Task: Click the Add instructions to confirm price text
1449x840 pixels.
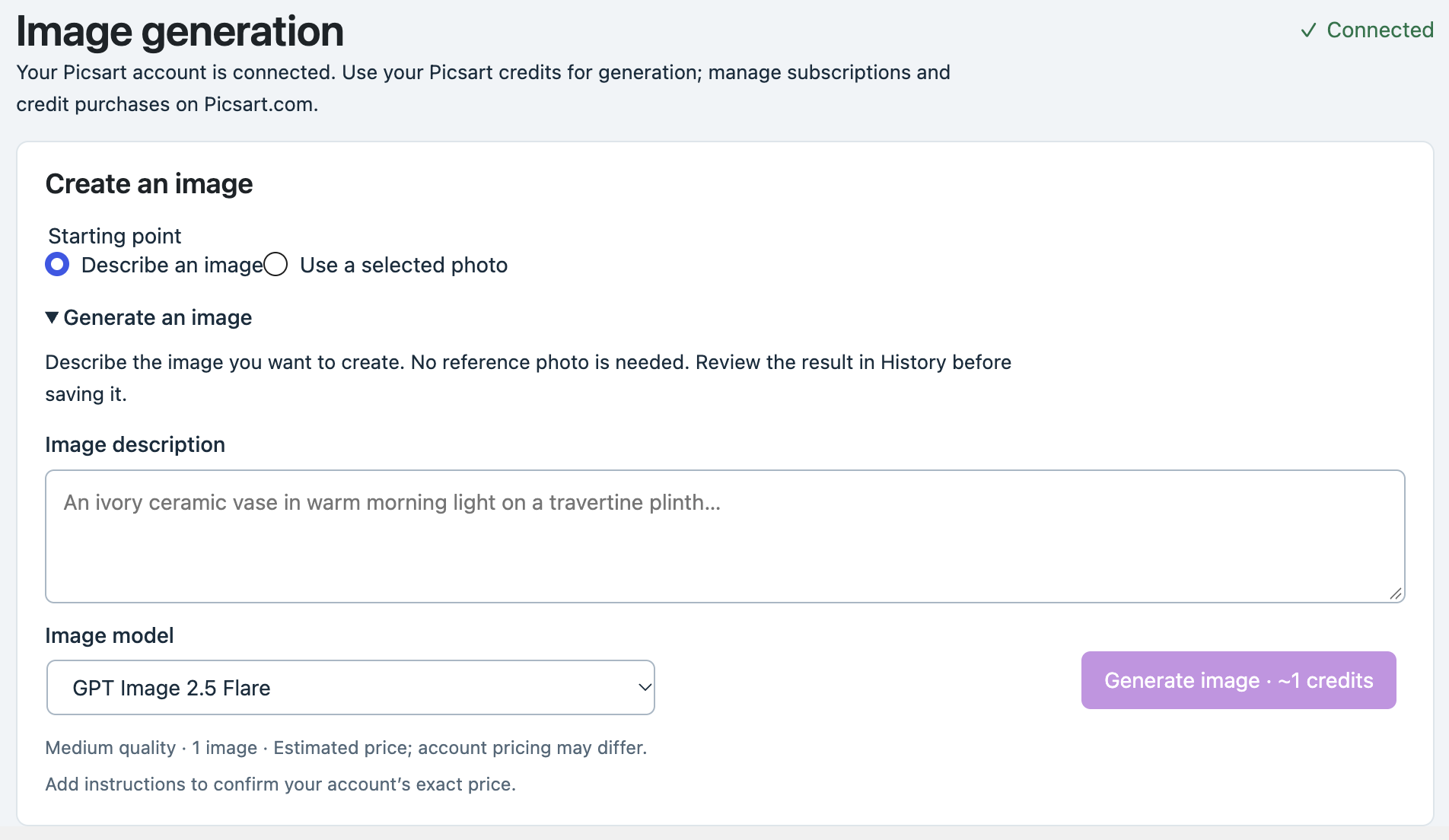Action: [x=281, y=784]
